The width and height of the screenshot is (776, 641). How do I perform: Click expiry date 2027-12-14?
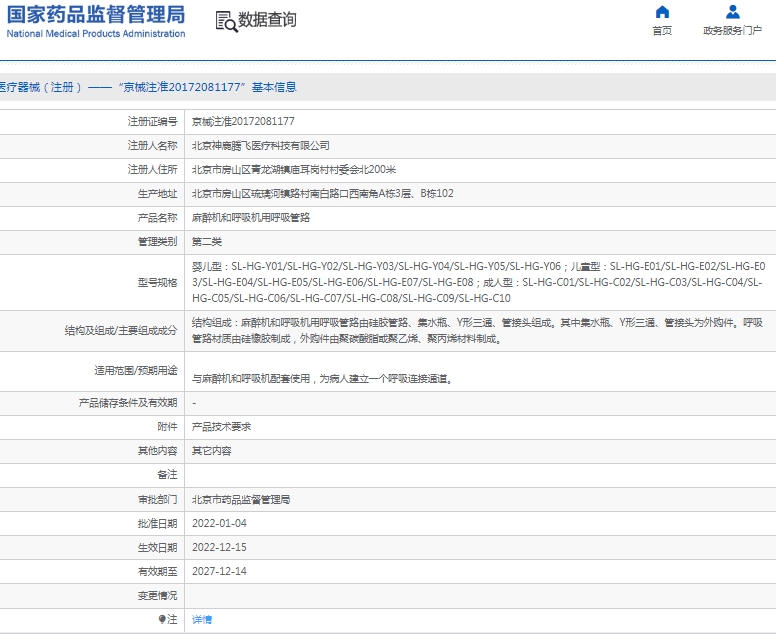click(219, 571)
